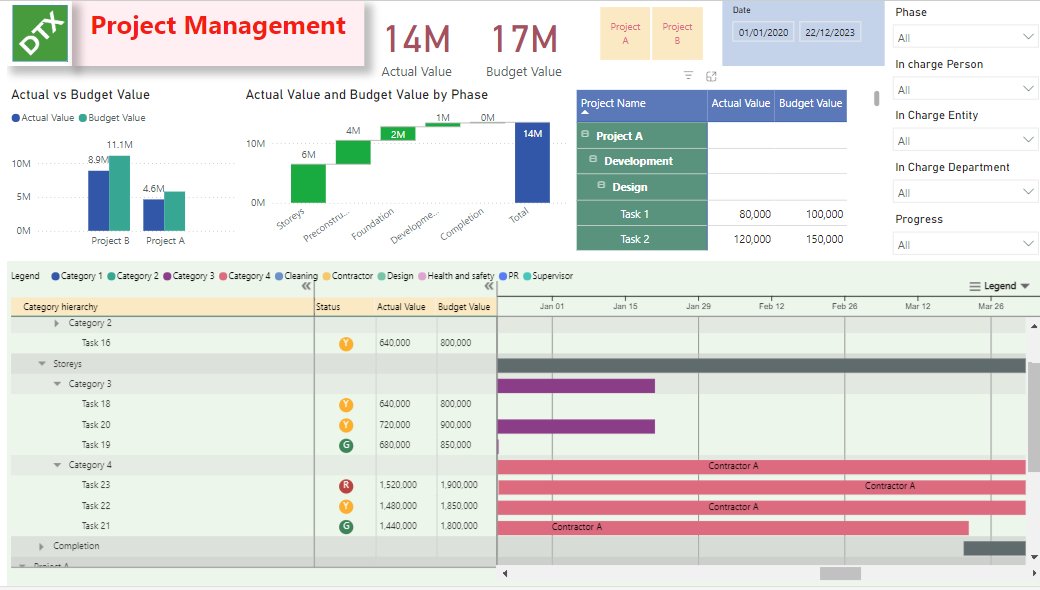
Task: Click the start date field 01/01/2020
Action: pos(763,33)
